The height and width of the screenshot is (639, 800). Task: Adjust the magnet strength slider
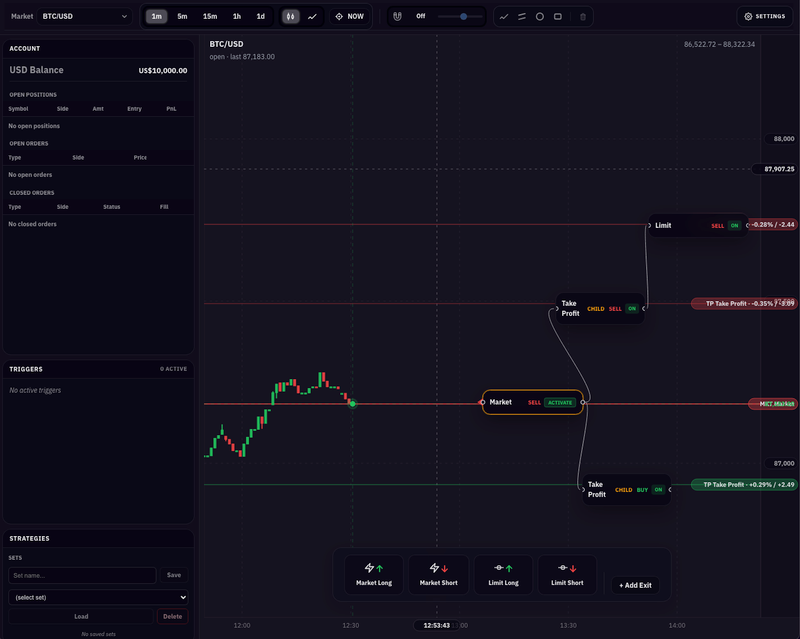(463, 16)
